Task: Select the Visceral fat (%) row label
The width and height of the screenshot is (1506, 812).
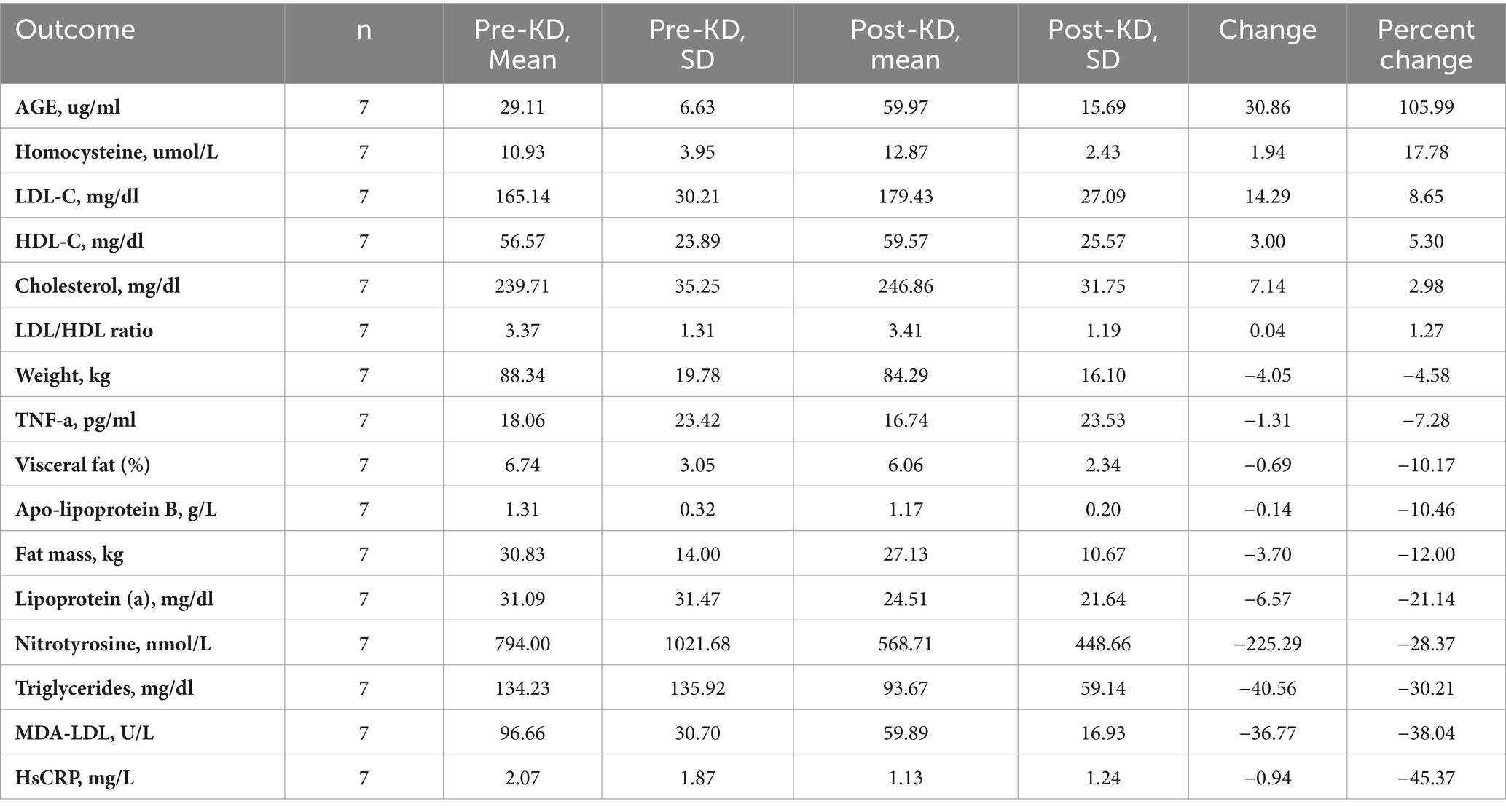Action: (x=82, y=465)
